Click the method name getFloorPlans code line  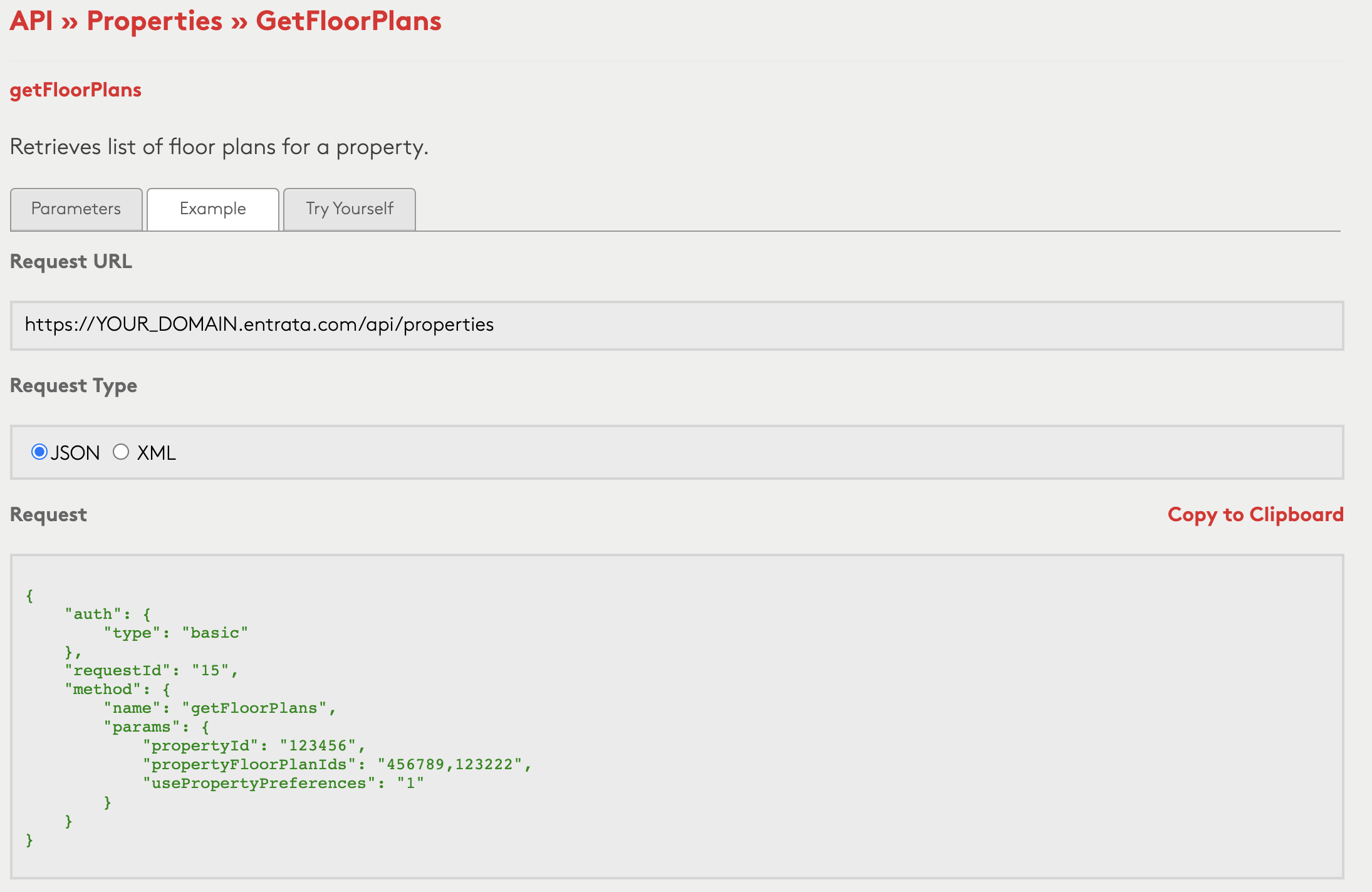click(219, 708)
